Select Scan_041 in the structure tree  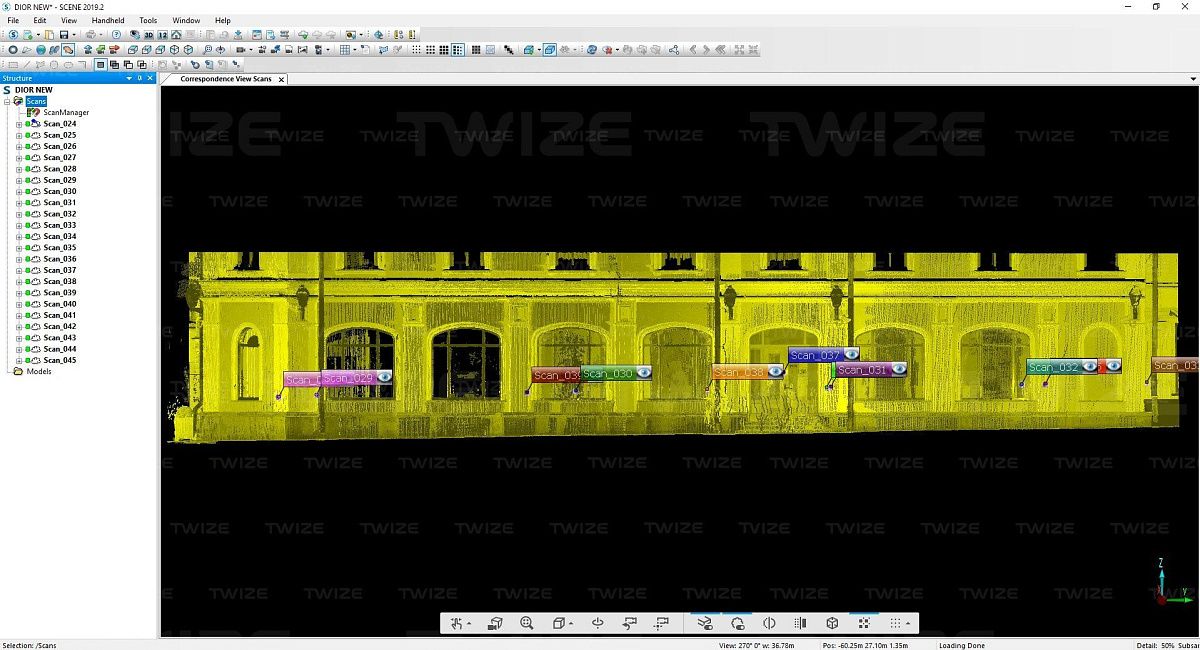tap(60, 316)
